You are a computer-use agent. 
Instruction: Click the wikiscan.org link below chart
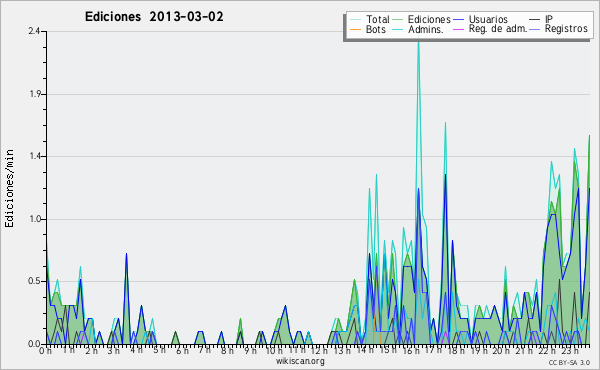click(x=300, y=361)
